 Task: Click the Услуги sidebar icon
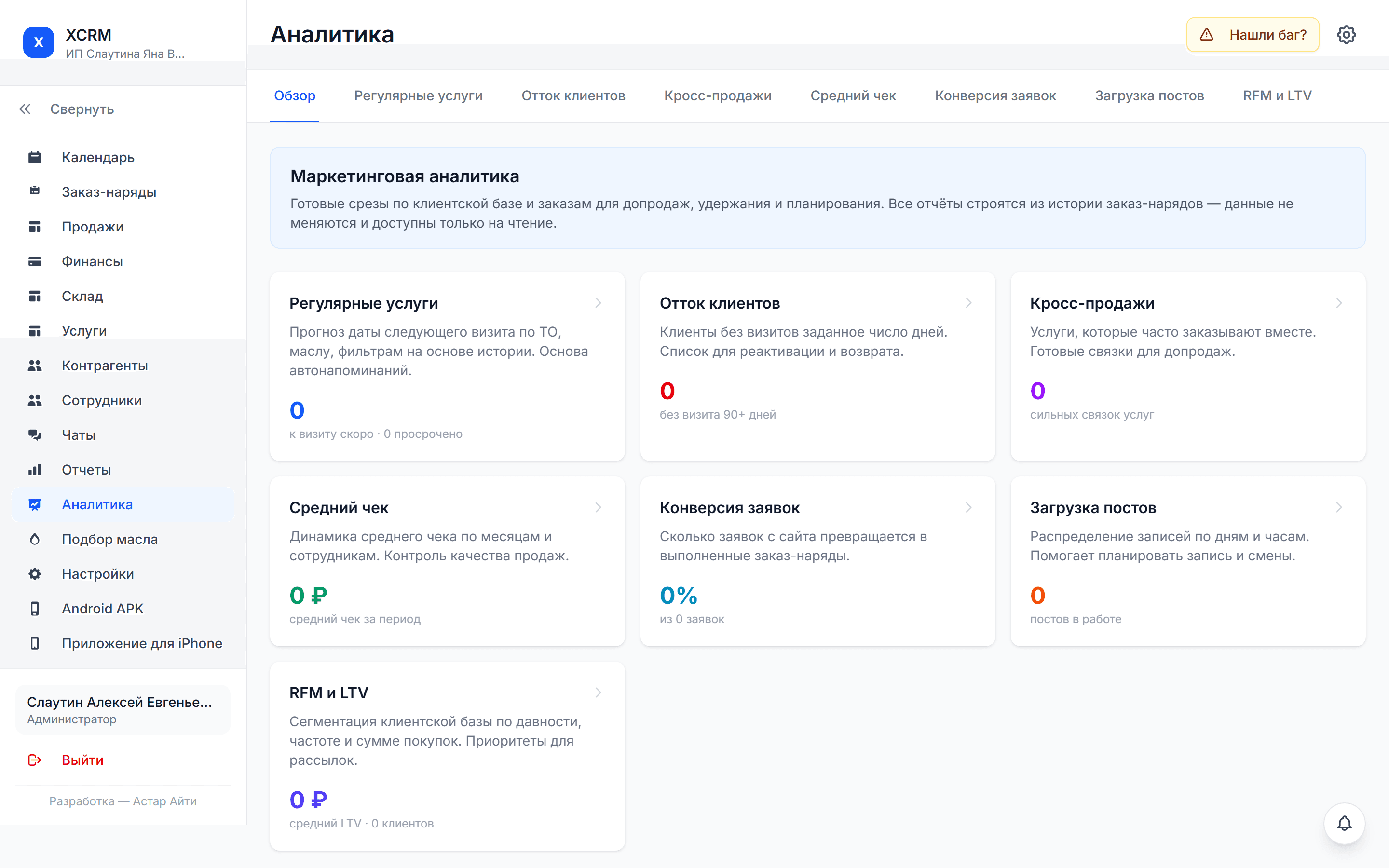(34, 331)
